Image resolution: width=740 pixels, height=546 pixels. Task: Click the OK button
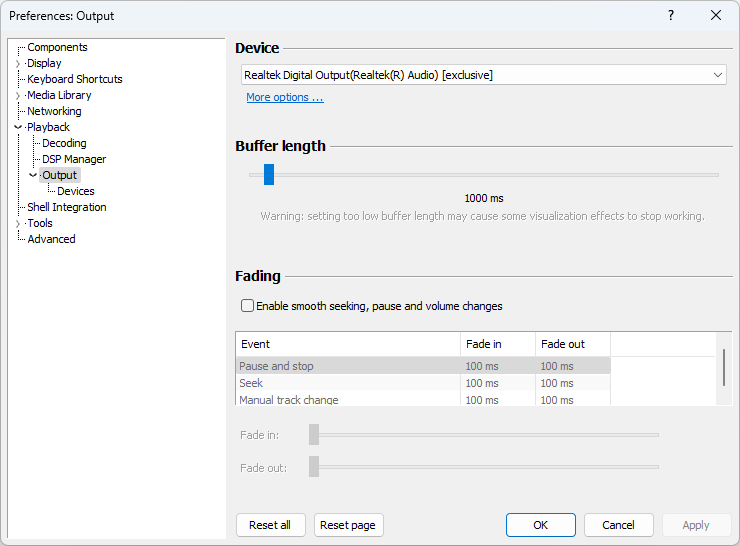(540, 525)
